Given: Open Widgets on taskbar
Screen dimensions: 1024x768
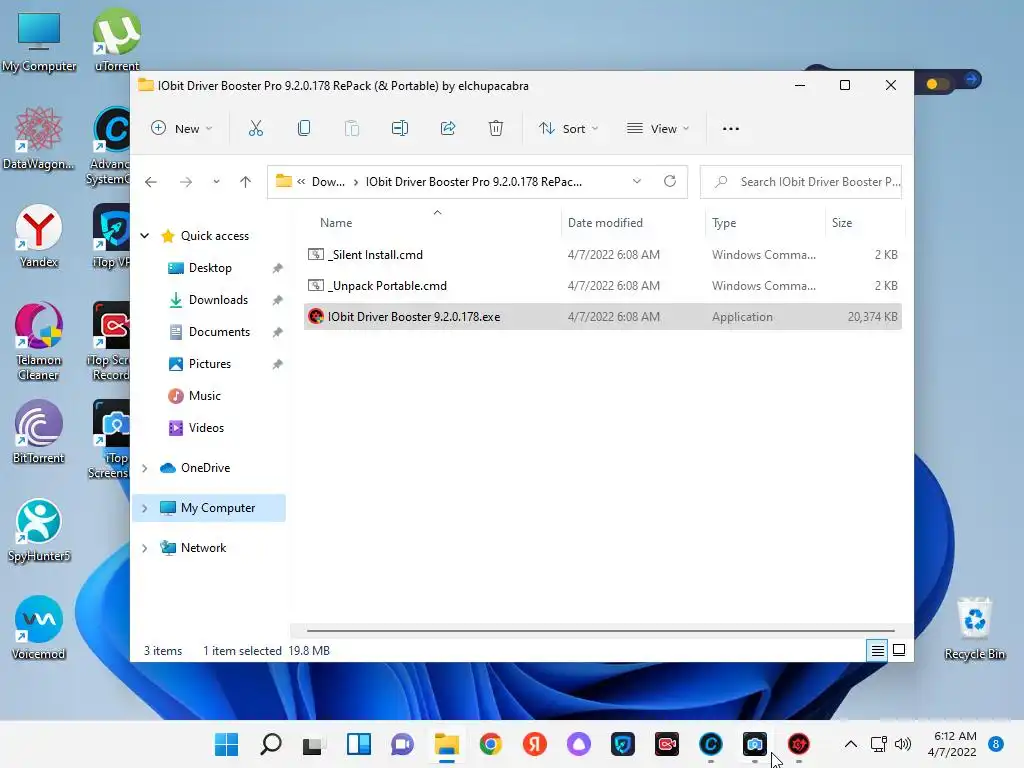Looking at the screenshot, I should coord(359,744).
